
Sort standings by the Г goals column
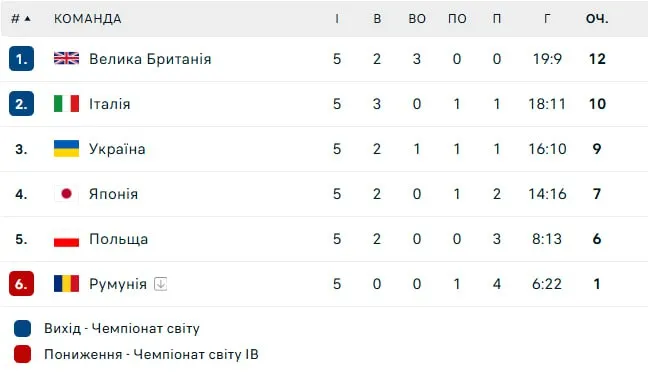(x=547, y=19)
